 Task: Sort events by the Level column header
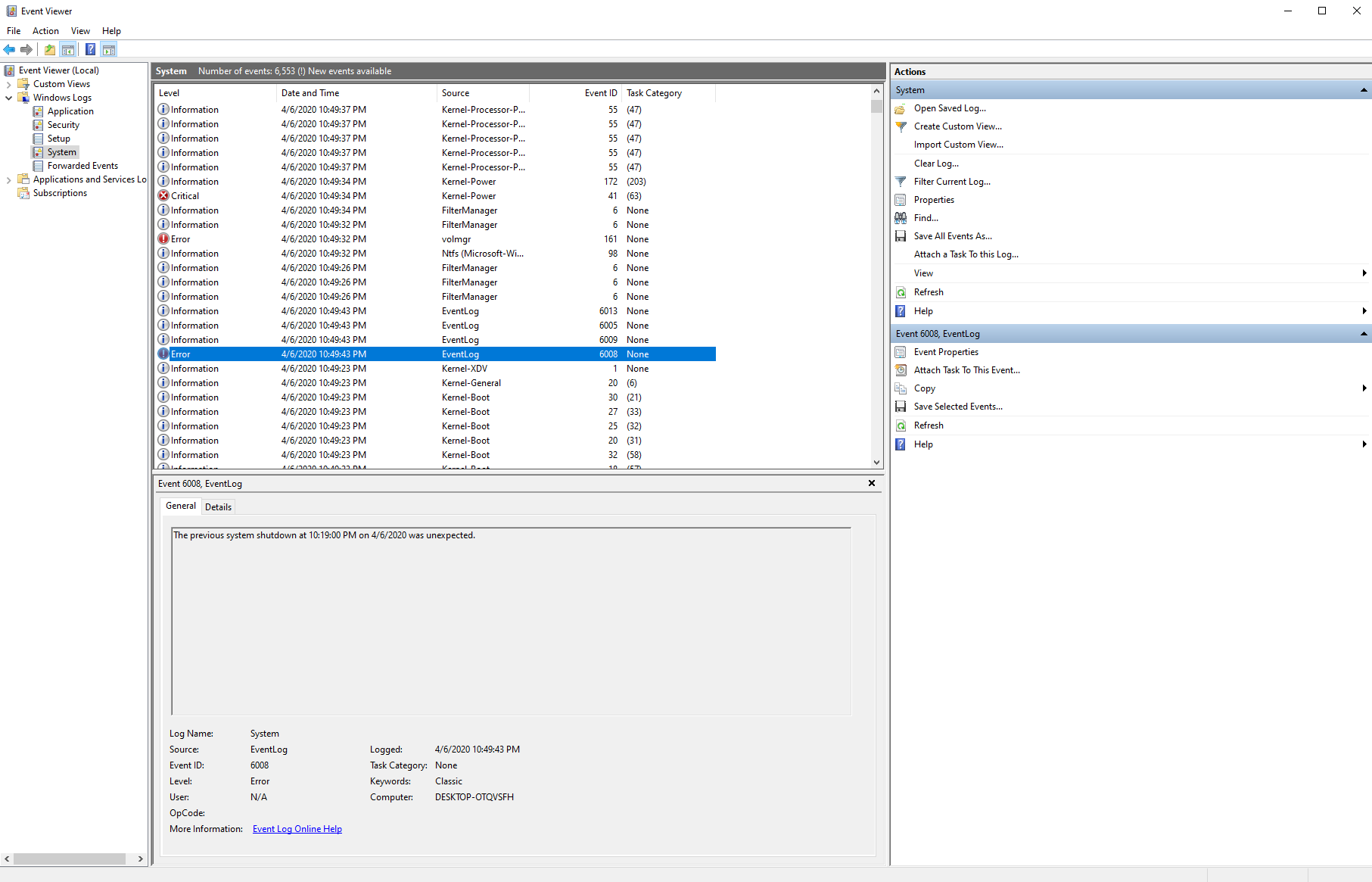(216, 93)
